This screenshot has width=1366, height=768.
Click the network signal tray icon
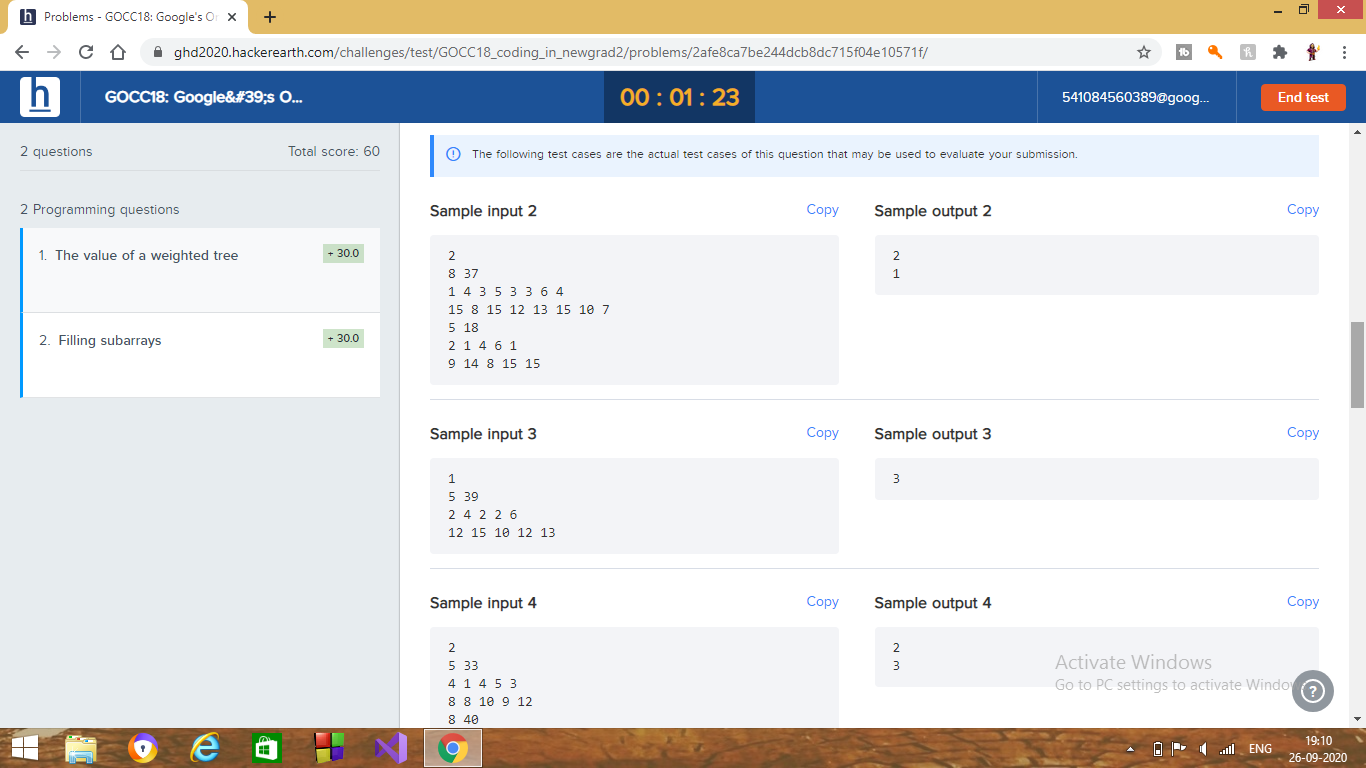1227,749
